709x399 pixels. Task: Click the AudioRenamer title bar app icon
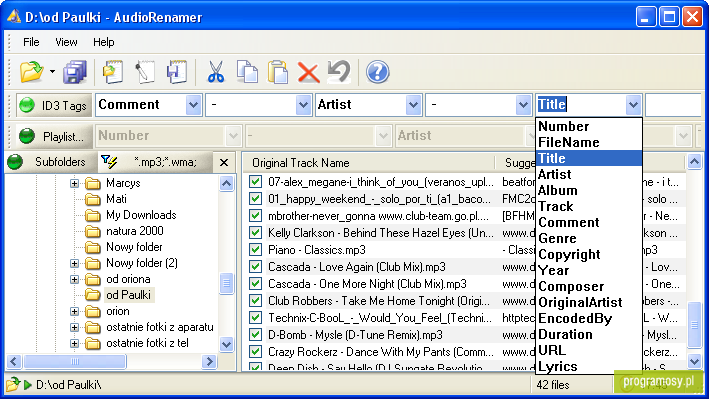pos(14,17)
